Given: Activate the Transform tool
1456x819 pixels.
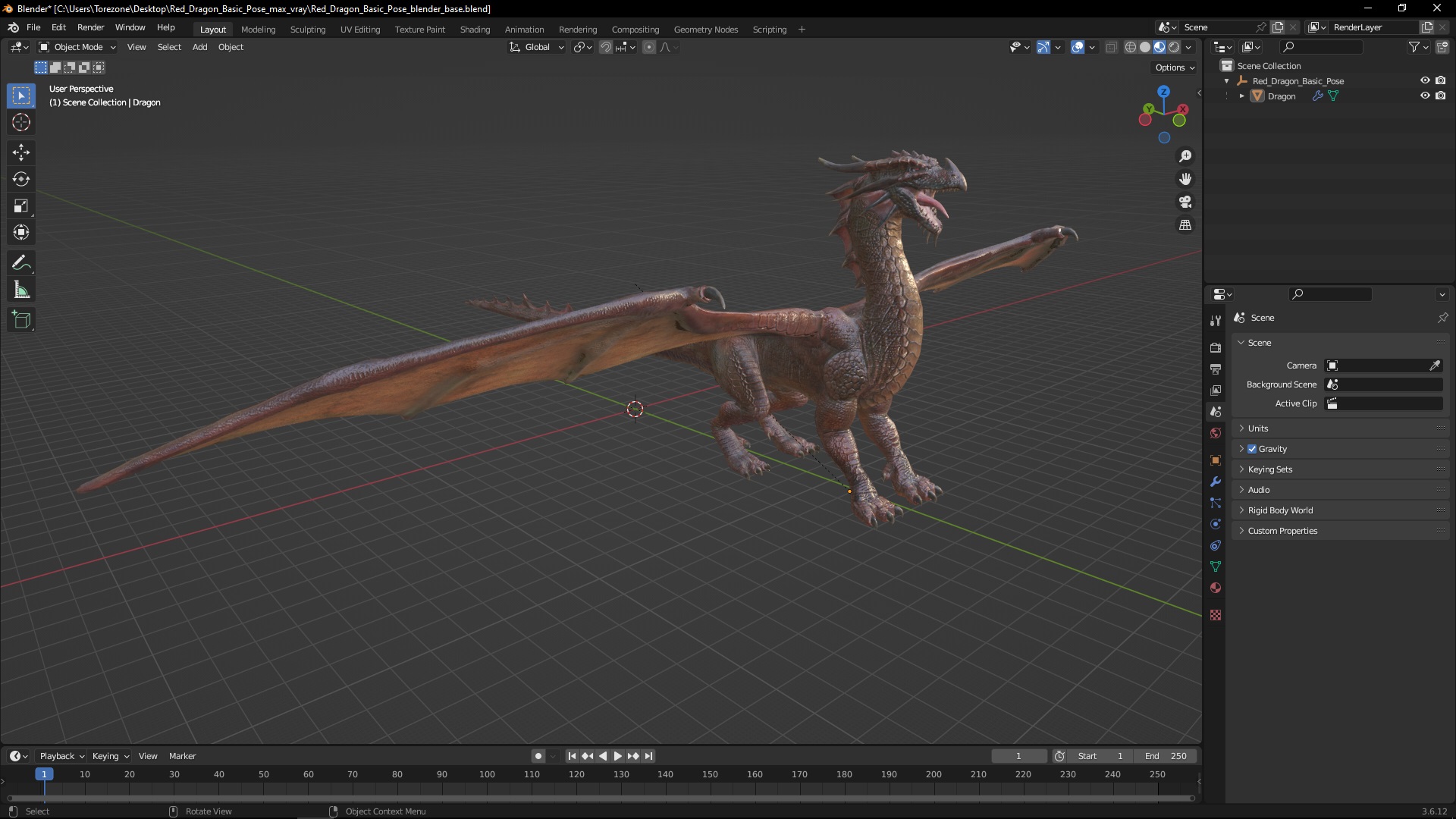Looking at the screenshot, I should (21, 232).
